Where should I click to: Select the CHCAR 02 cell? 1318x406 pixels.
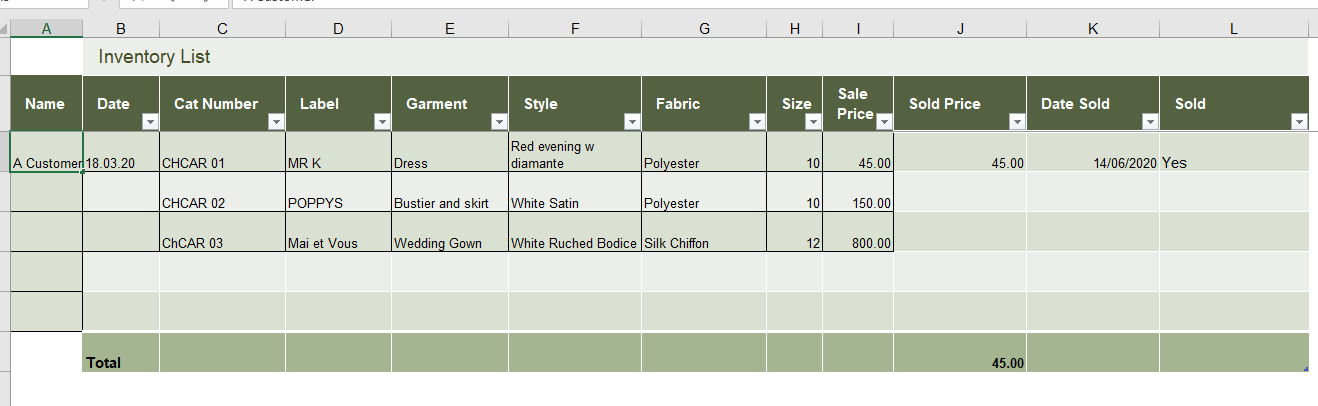coord(222,203)
